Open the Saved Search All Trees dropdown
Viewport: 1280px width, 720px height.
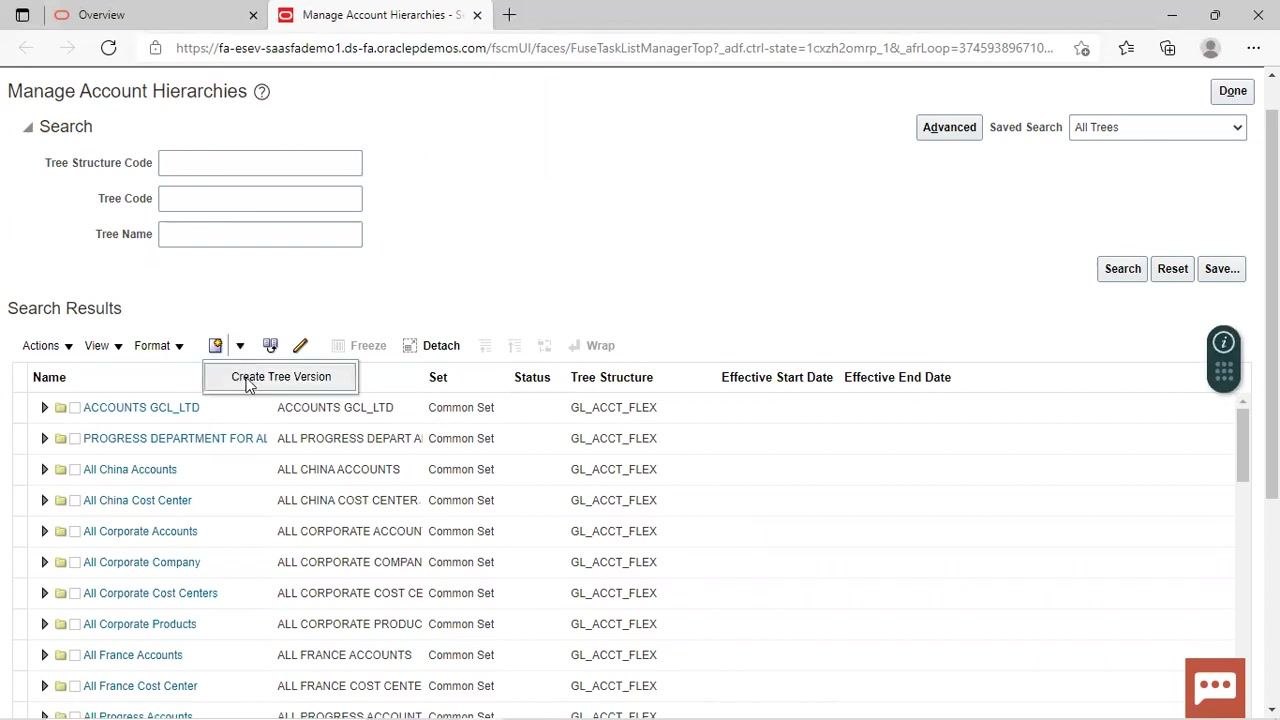point(1157,127)
